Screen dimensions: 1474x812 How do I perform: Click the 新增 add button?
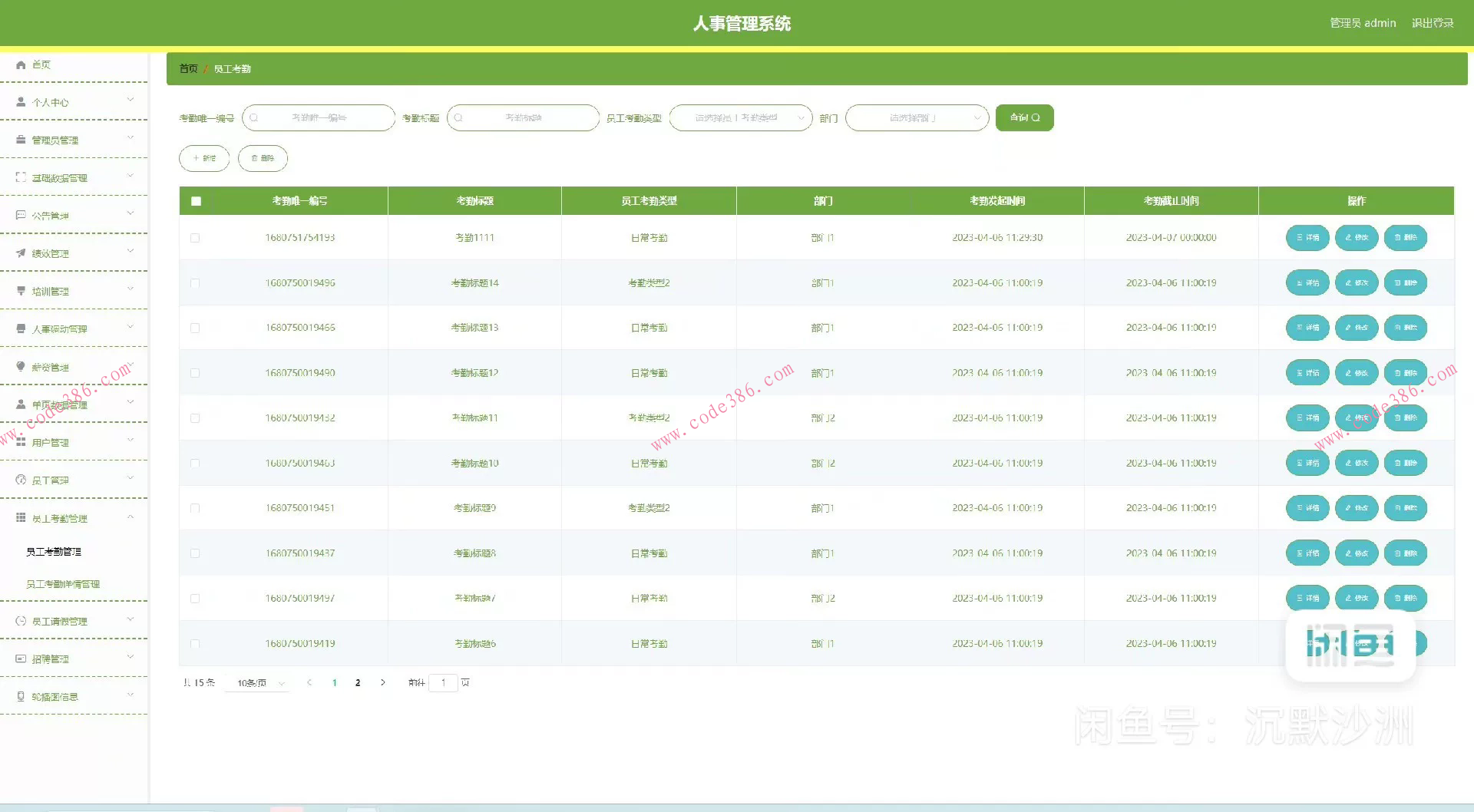204,159
